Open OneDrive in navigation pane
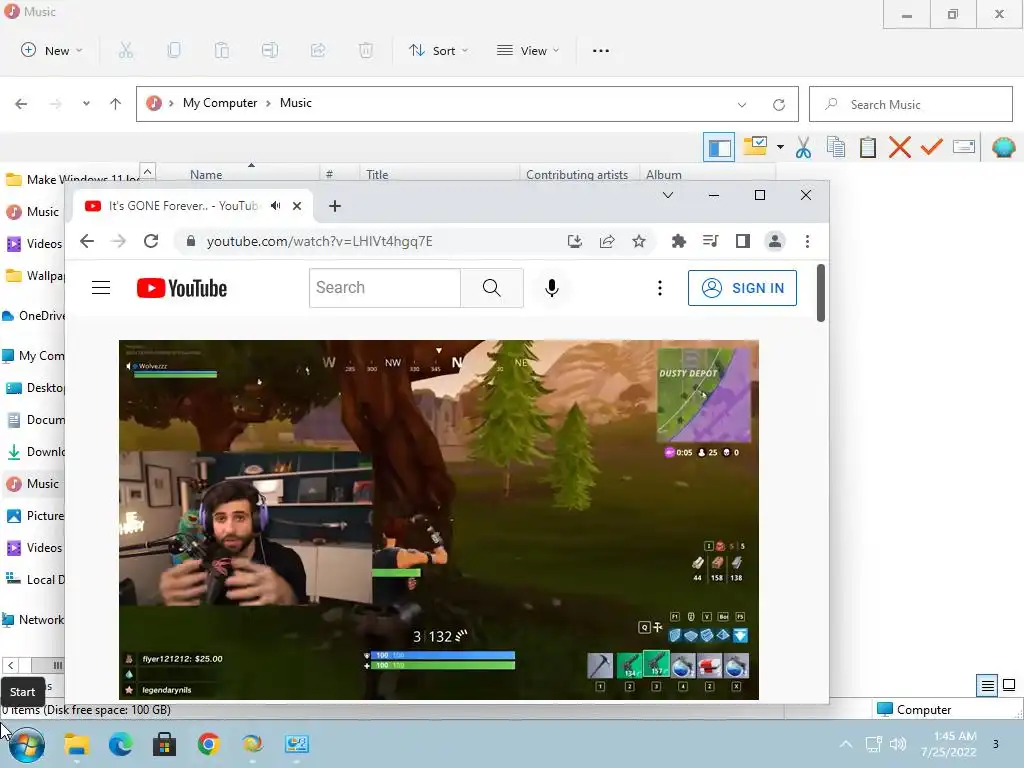The height and width of the screenshot is (768, 1024). point(34,316)
